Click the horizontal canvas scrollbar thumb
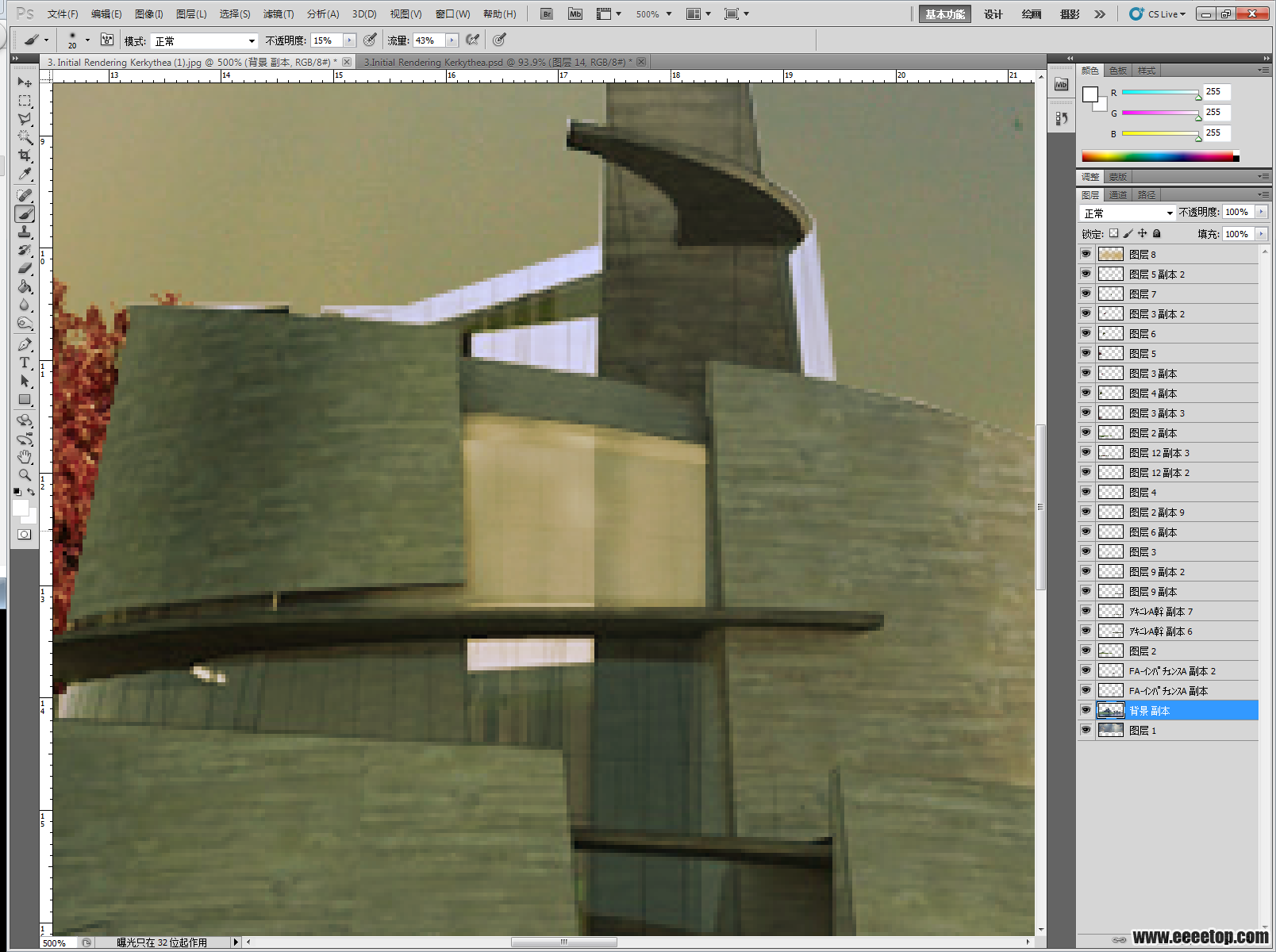Screen dimensions: 1276x952 (x=564, y=942)
